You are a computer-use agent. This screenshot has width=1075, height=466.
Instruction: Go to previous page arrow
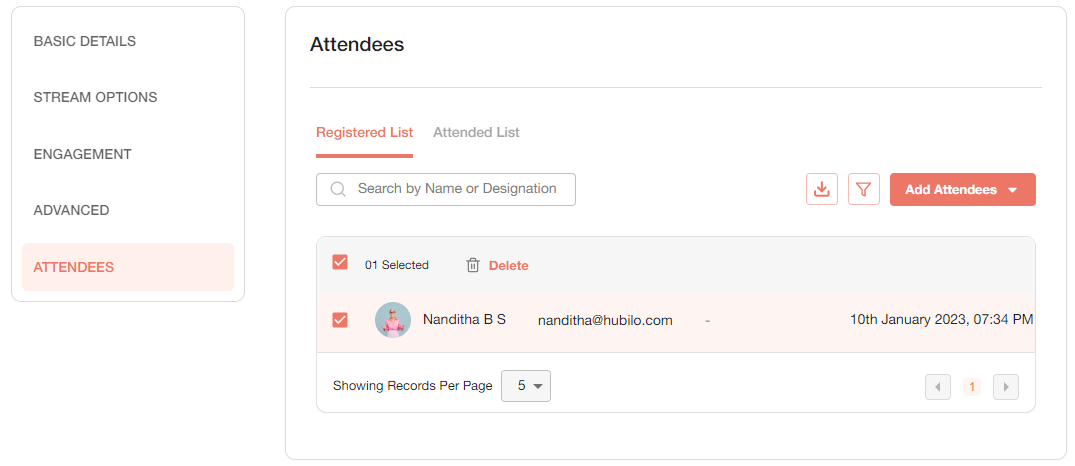pyautogui.click(x=937, y=387)
